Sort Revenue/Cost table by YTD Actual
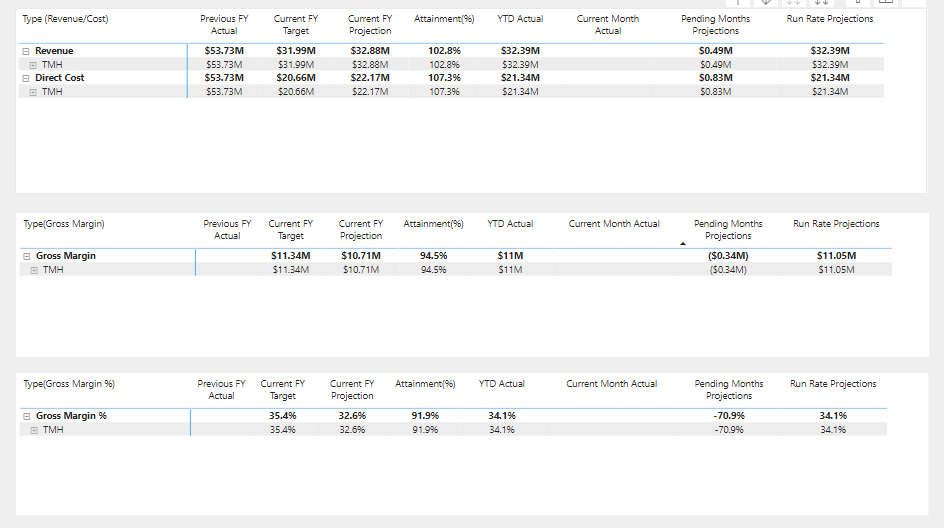This screenshot has width=944, height=528. point(520,19)
